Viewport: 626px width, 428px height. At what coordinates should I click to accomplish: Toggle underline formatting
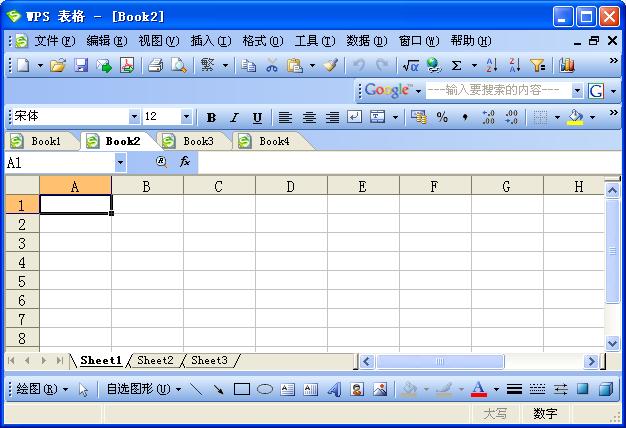pos(258,117)
